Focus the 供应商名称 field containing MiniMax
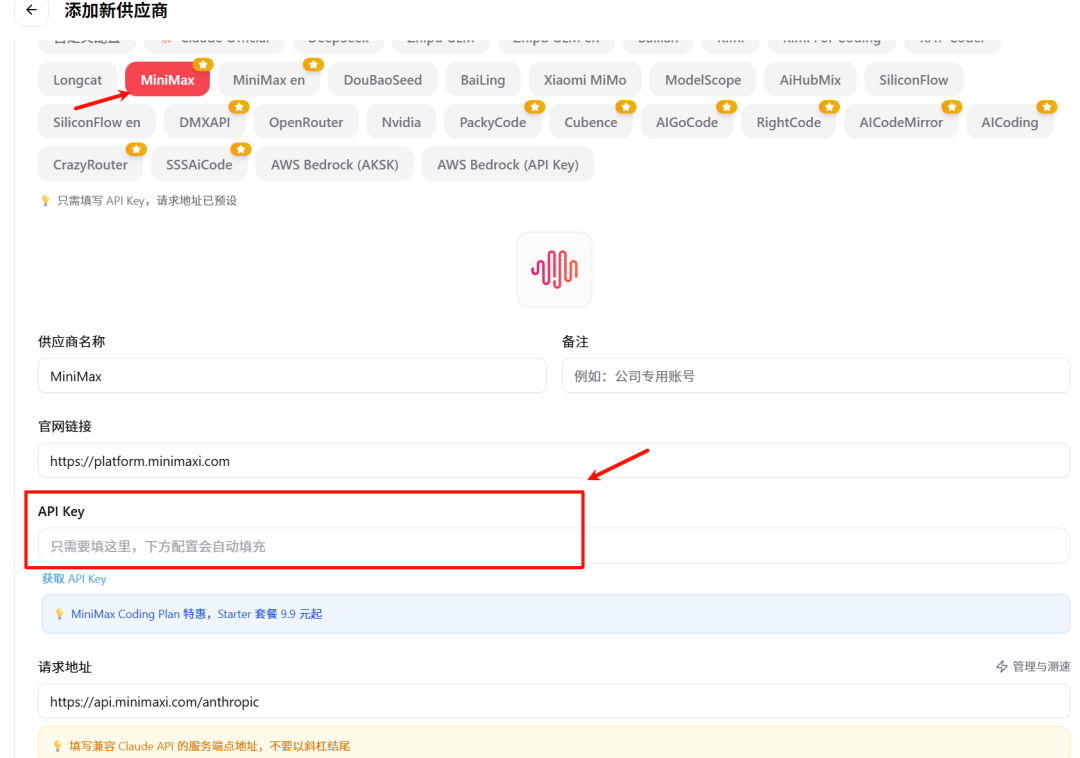This screenshot has width=1080, height=758. click(x=292, y=376)
